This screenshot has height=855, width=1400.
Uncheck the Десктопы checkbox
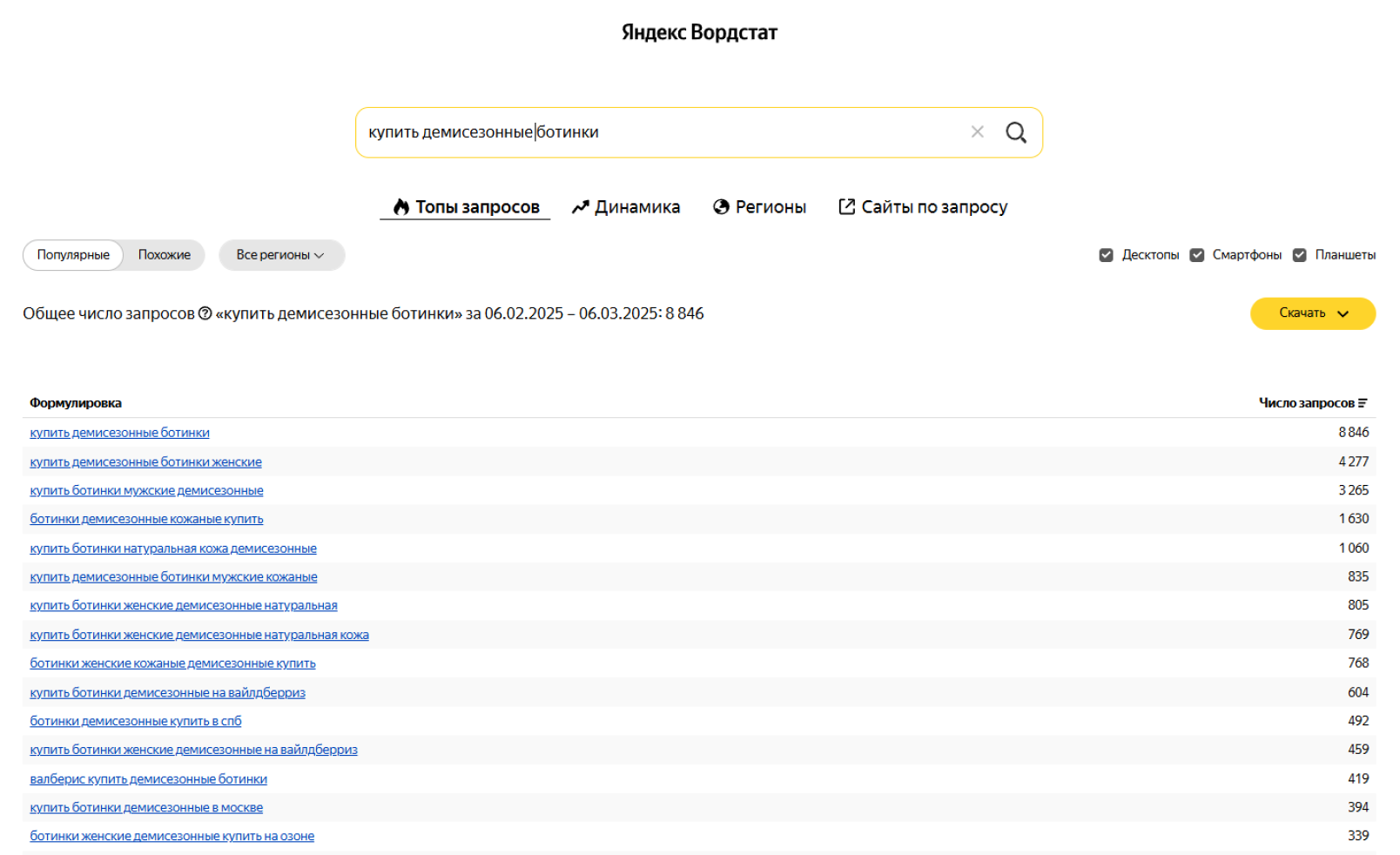click(1106, 255)
